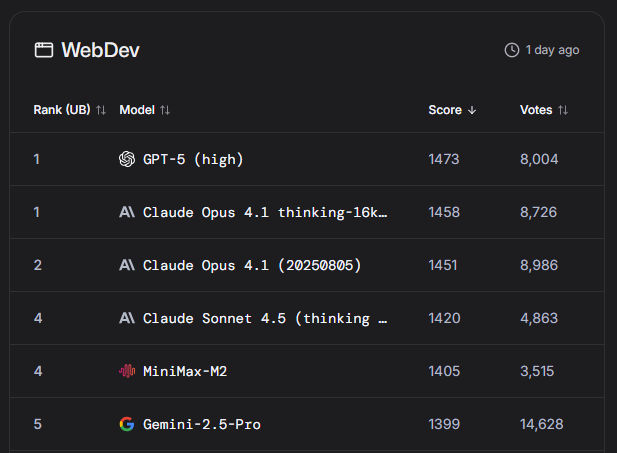This screenshot has height=453, width=617.
Task: Select votes value 14,628
Action: [x=541, y=424]
